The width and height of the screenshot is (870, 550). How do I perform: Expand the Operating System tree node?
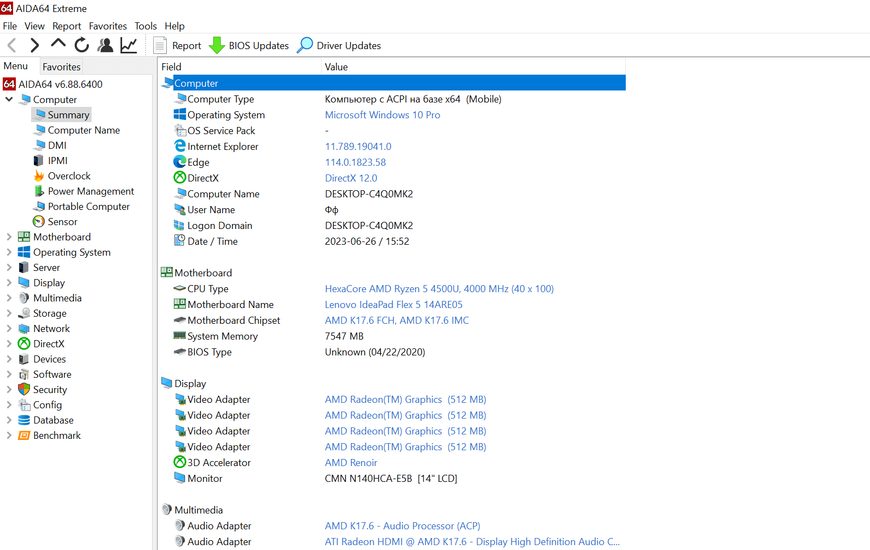[9, 252]
